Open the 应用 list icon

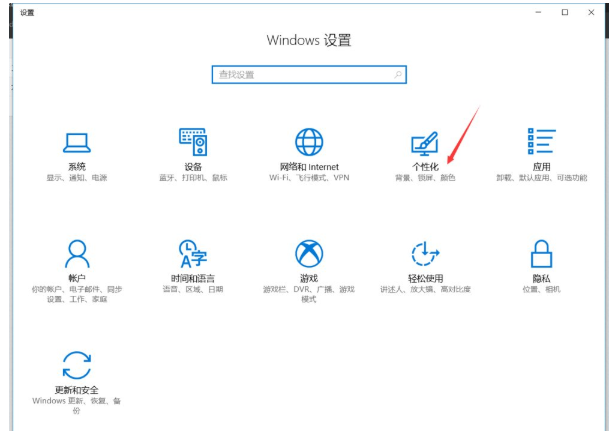[542, 141]
